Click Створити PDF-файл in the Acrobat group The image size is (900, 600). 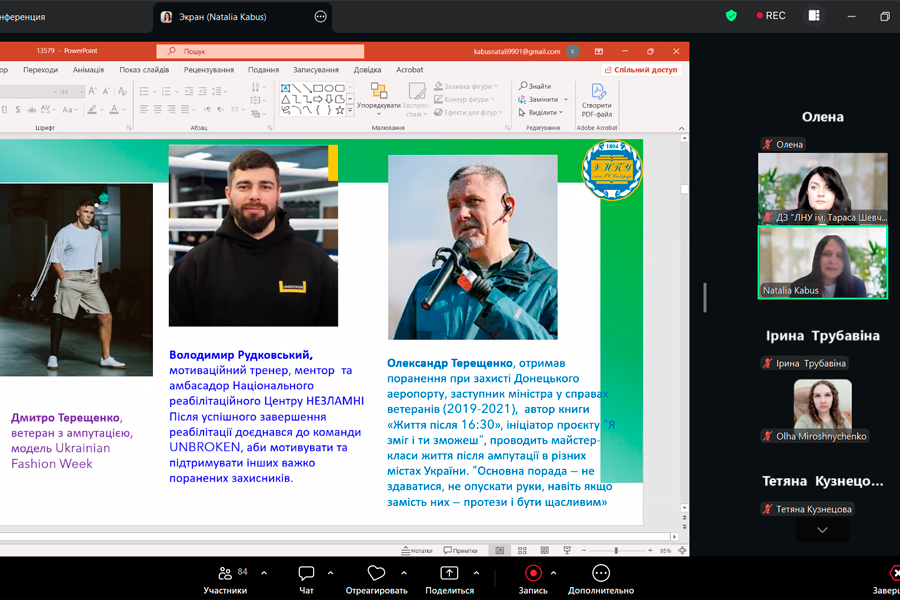coord(598,99)
